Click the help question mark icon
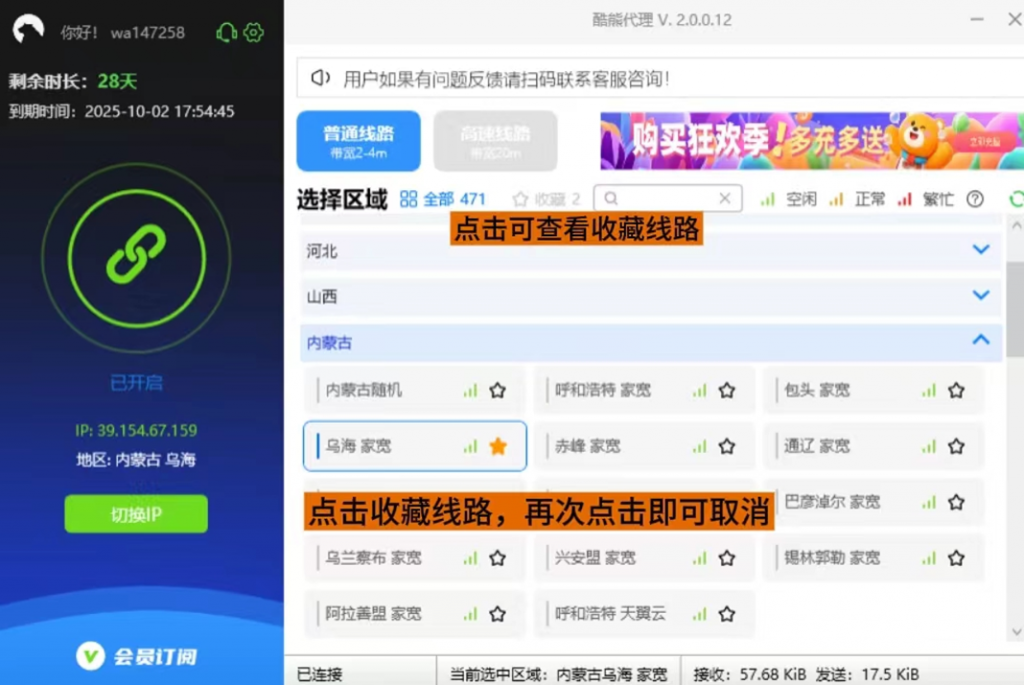The image size is (1024, 685). [x=975, y=199]
